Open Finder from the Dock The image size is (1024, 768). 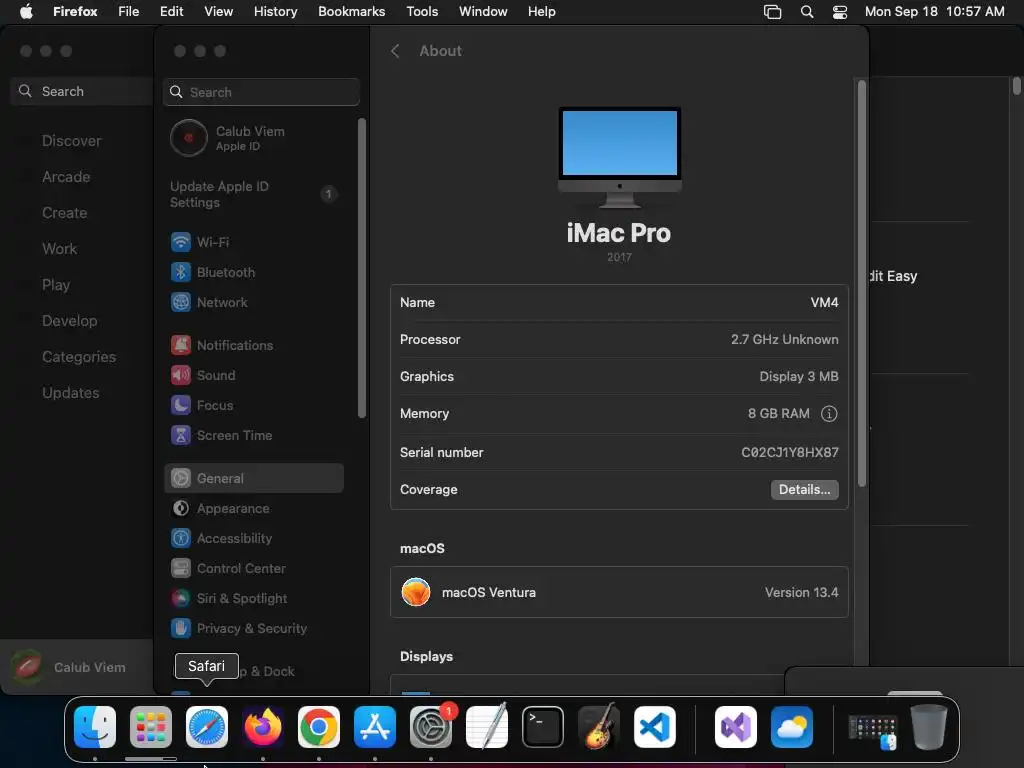click(x=95, y=727)
